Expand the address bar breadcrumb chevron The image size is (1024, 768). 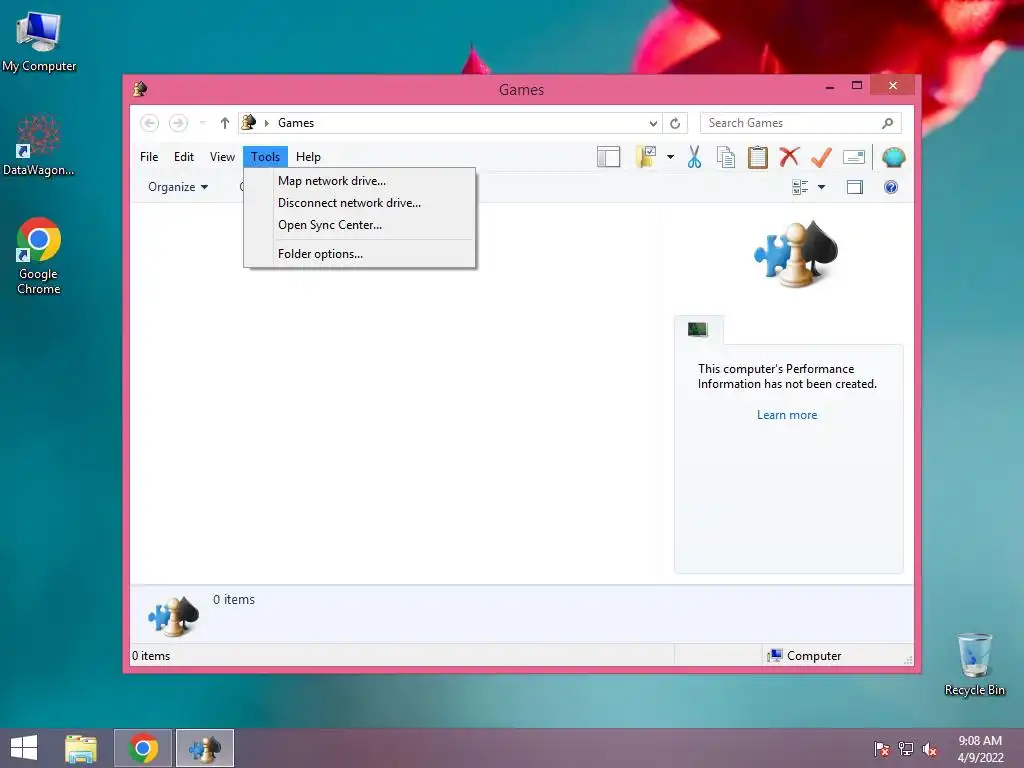266,123
